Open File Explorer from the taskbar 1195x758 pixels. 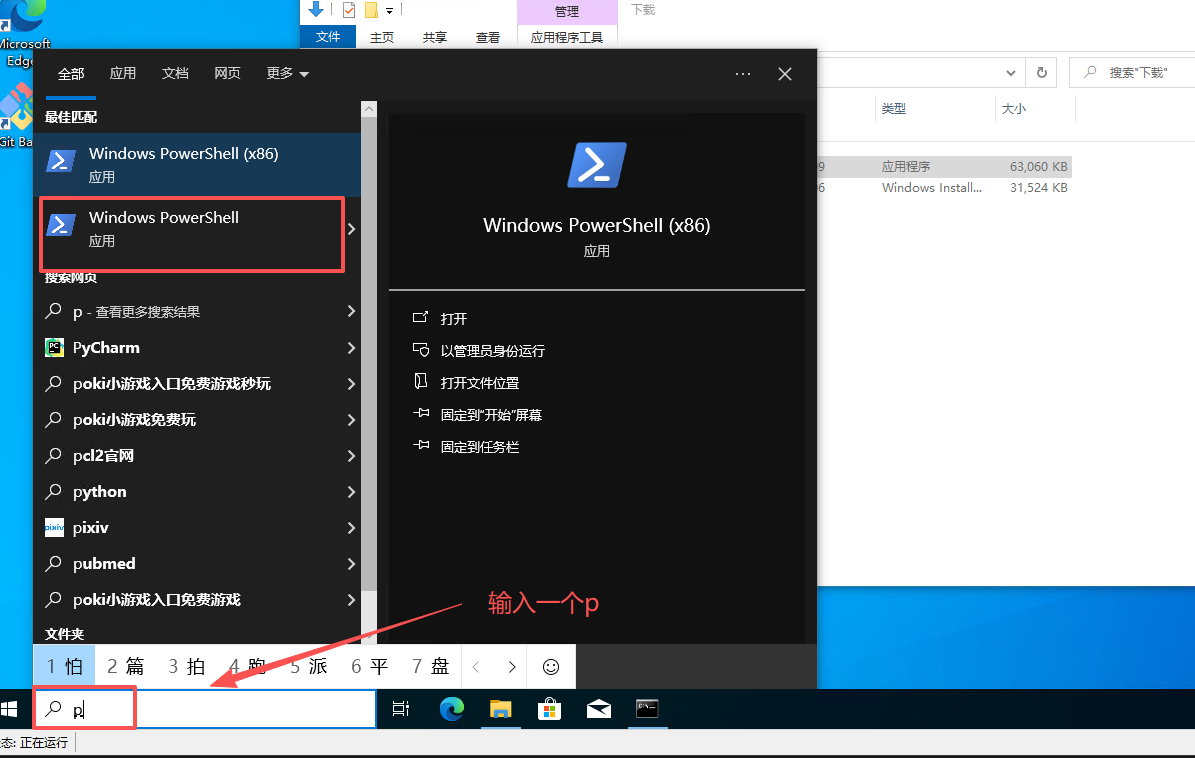(x=500, y=709)
